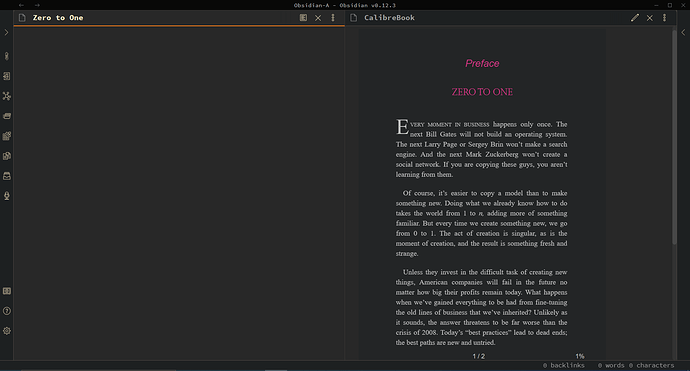Expand the right sidebar with the chevron
The image size is (690, 371).
(x=683, y=33)
